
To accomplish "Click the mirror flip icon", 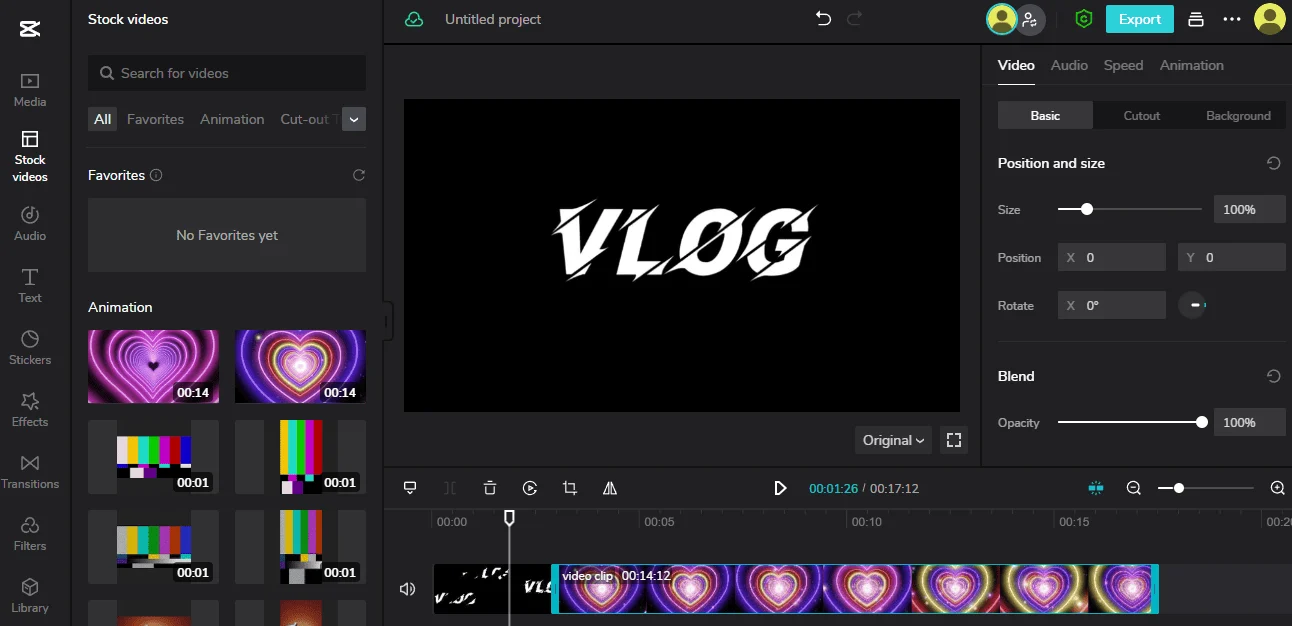I will click(x=610, y=488).
